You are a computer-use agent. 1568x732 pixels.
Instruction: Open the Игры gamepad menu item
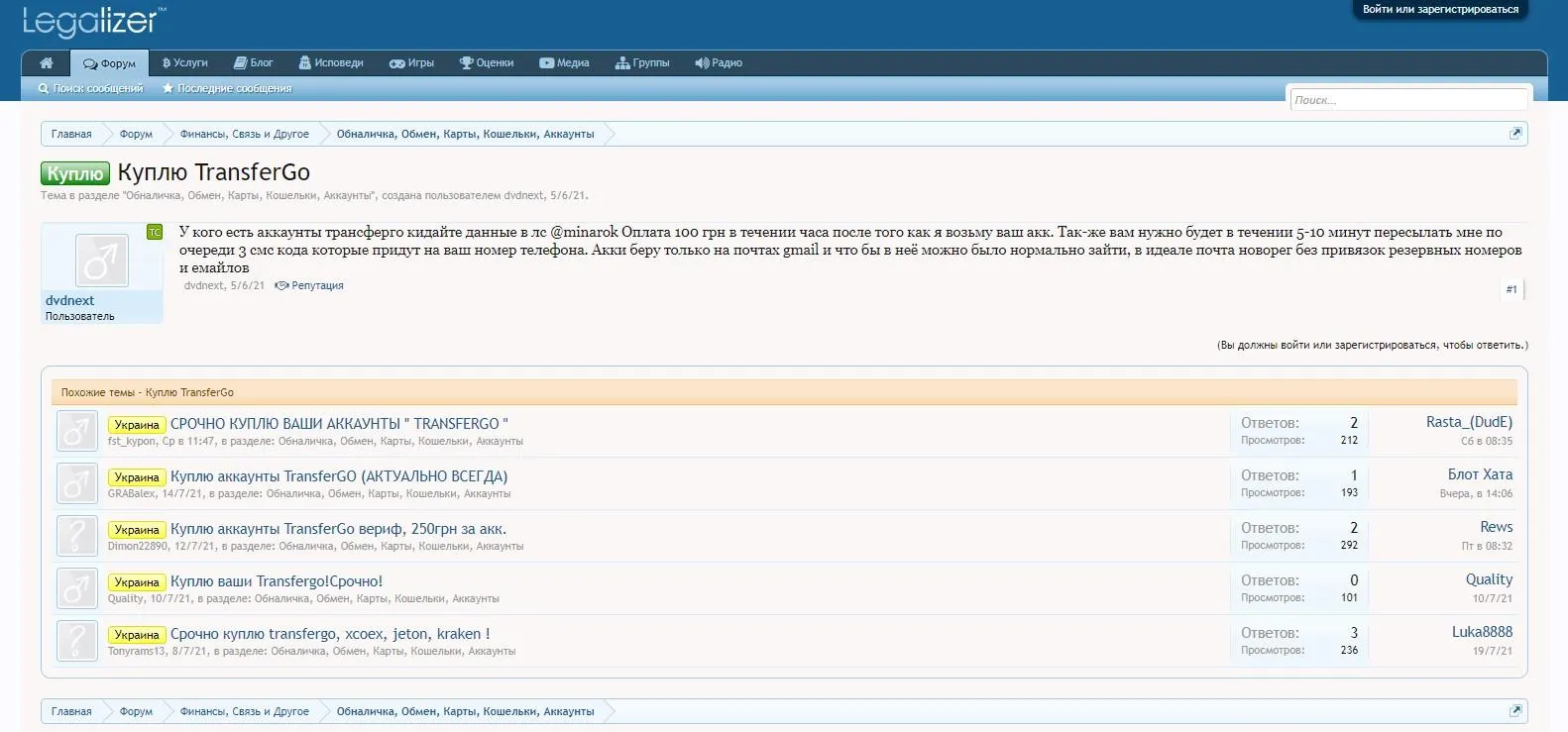[411, 63]
